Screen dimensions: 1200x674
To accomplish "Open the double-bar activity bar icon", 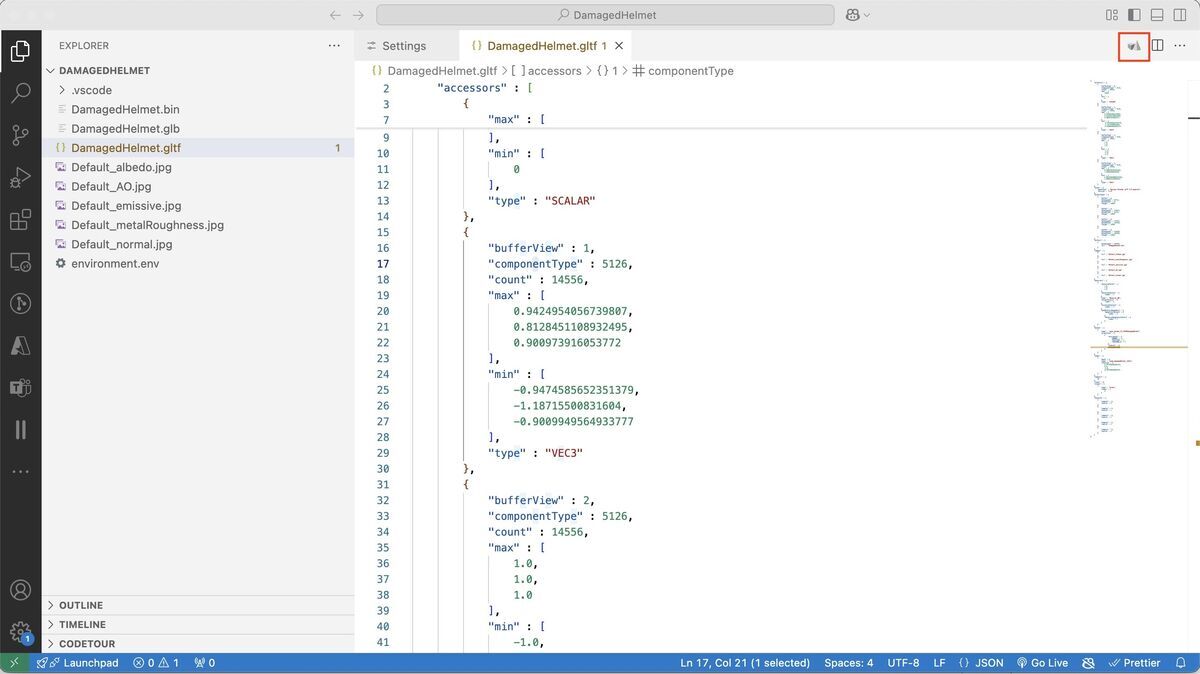I will 20,430.
